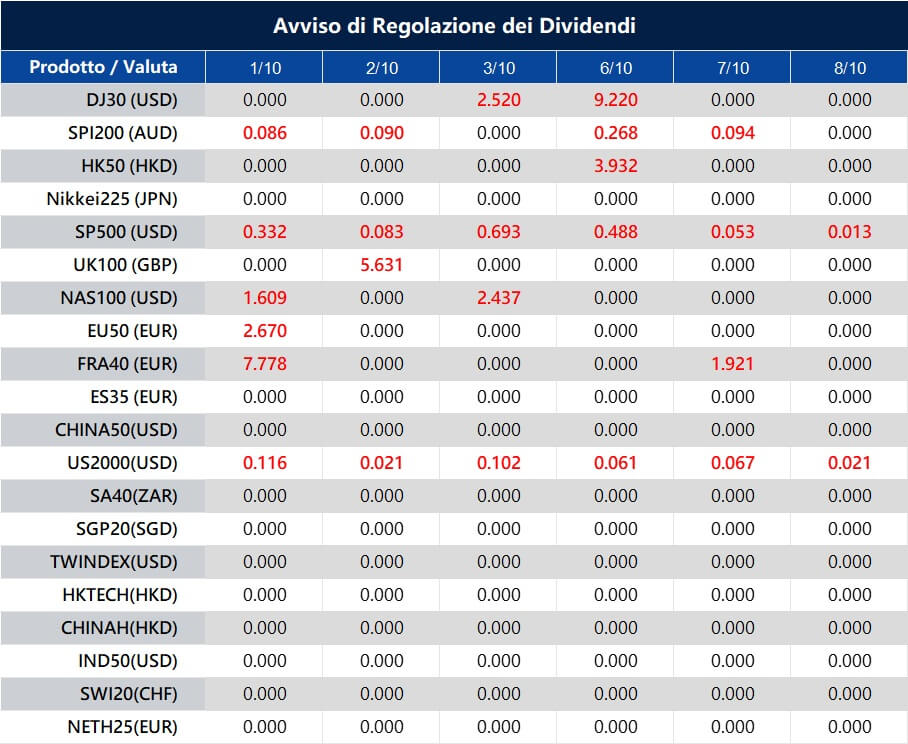Click the 0.693 value in SP500 row
This screenshot has height=744, width=908.
pyautogui.click(x=498, y=232)
